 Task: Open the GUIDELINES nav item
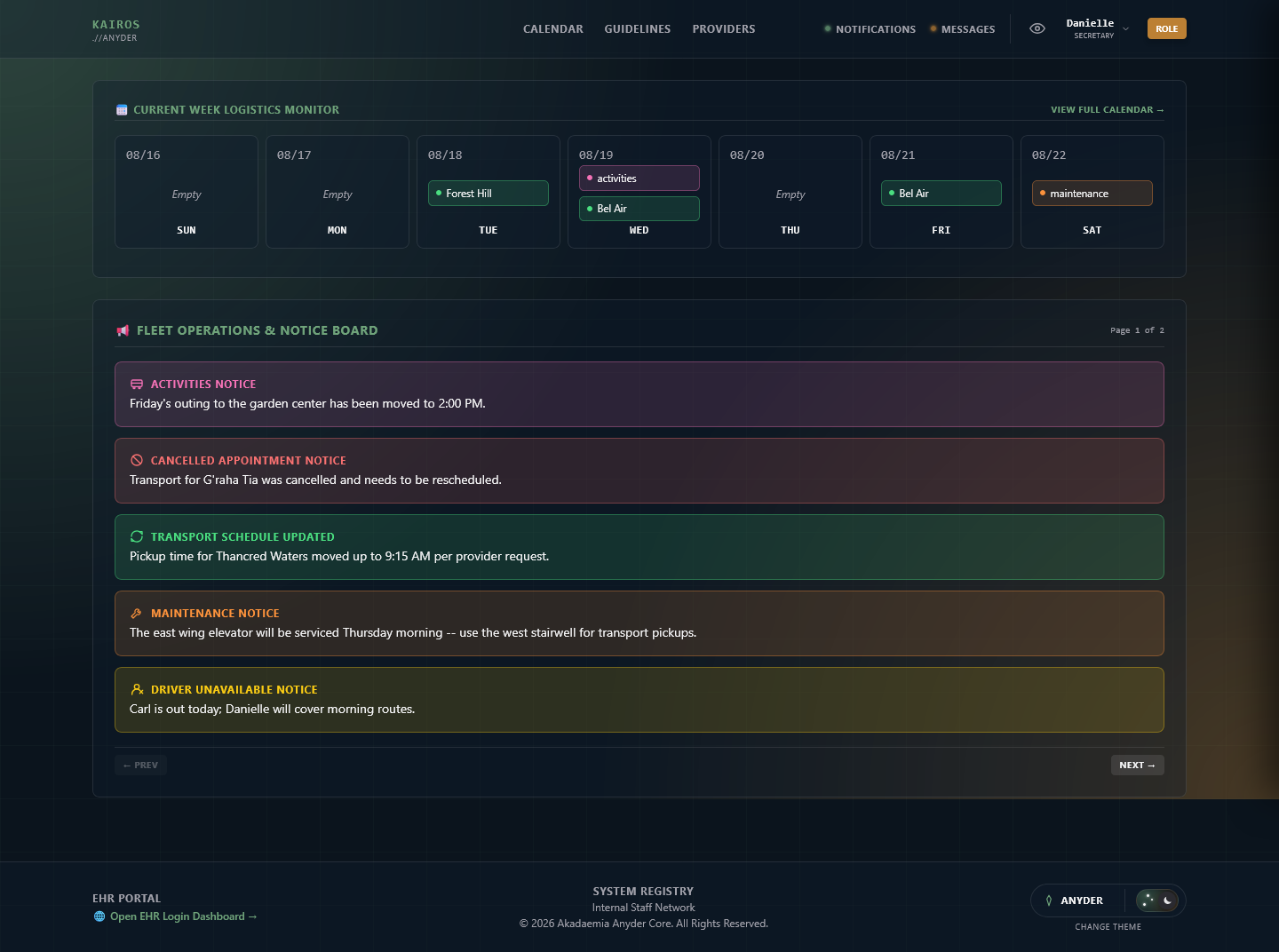[638, 29]
